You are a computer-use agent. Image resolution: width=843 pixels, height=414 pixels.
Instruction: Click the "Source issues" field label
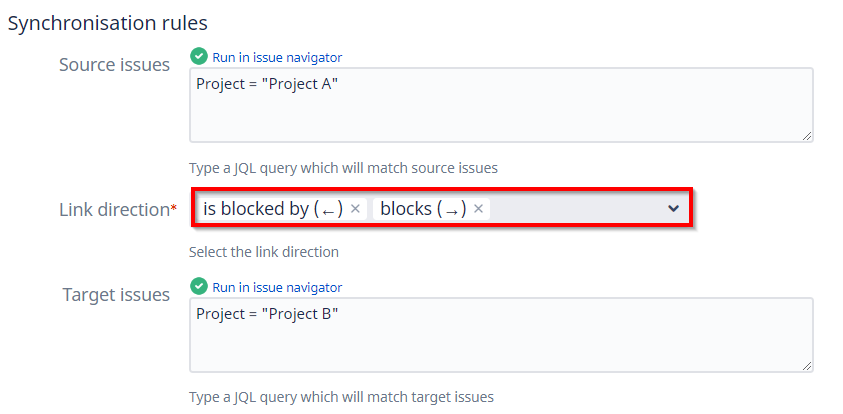tap(114, 66)
